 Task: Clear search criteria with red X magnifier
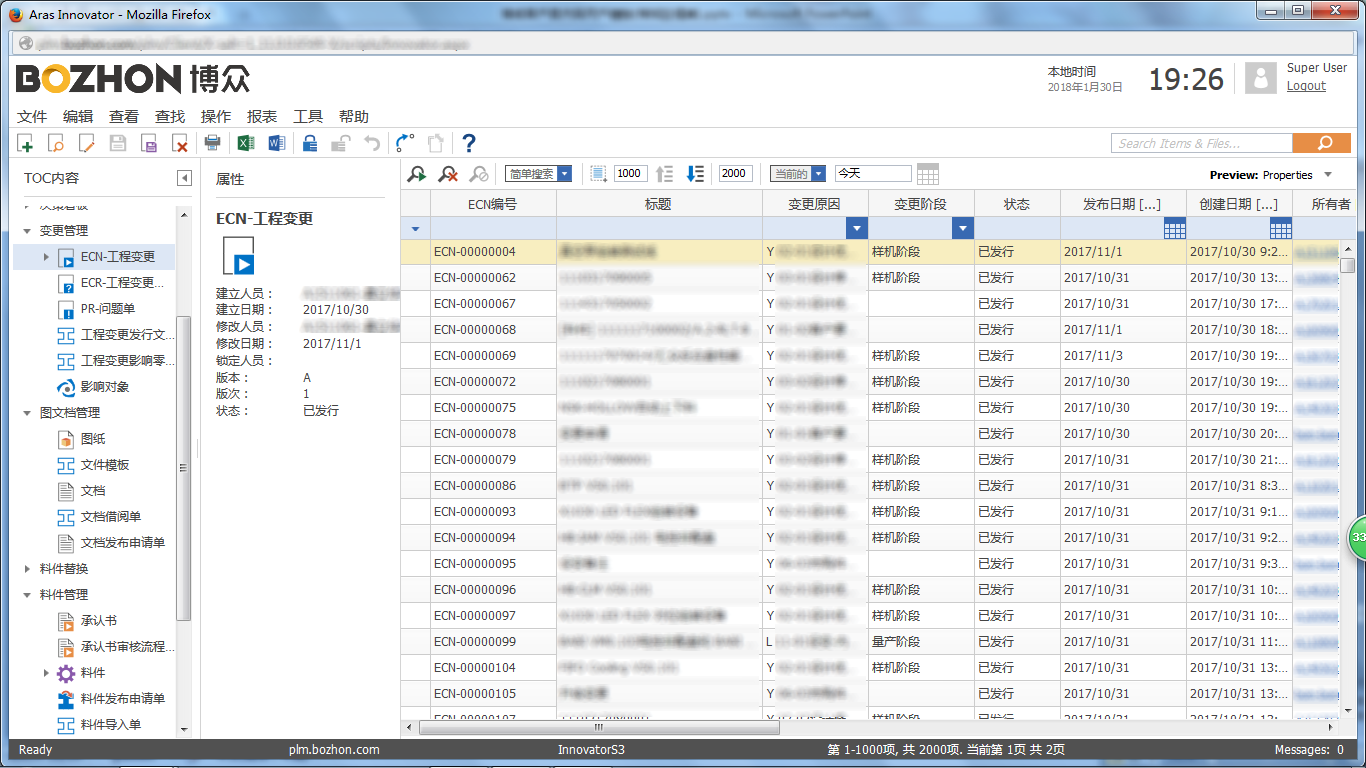[x=448, y=174]
